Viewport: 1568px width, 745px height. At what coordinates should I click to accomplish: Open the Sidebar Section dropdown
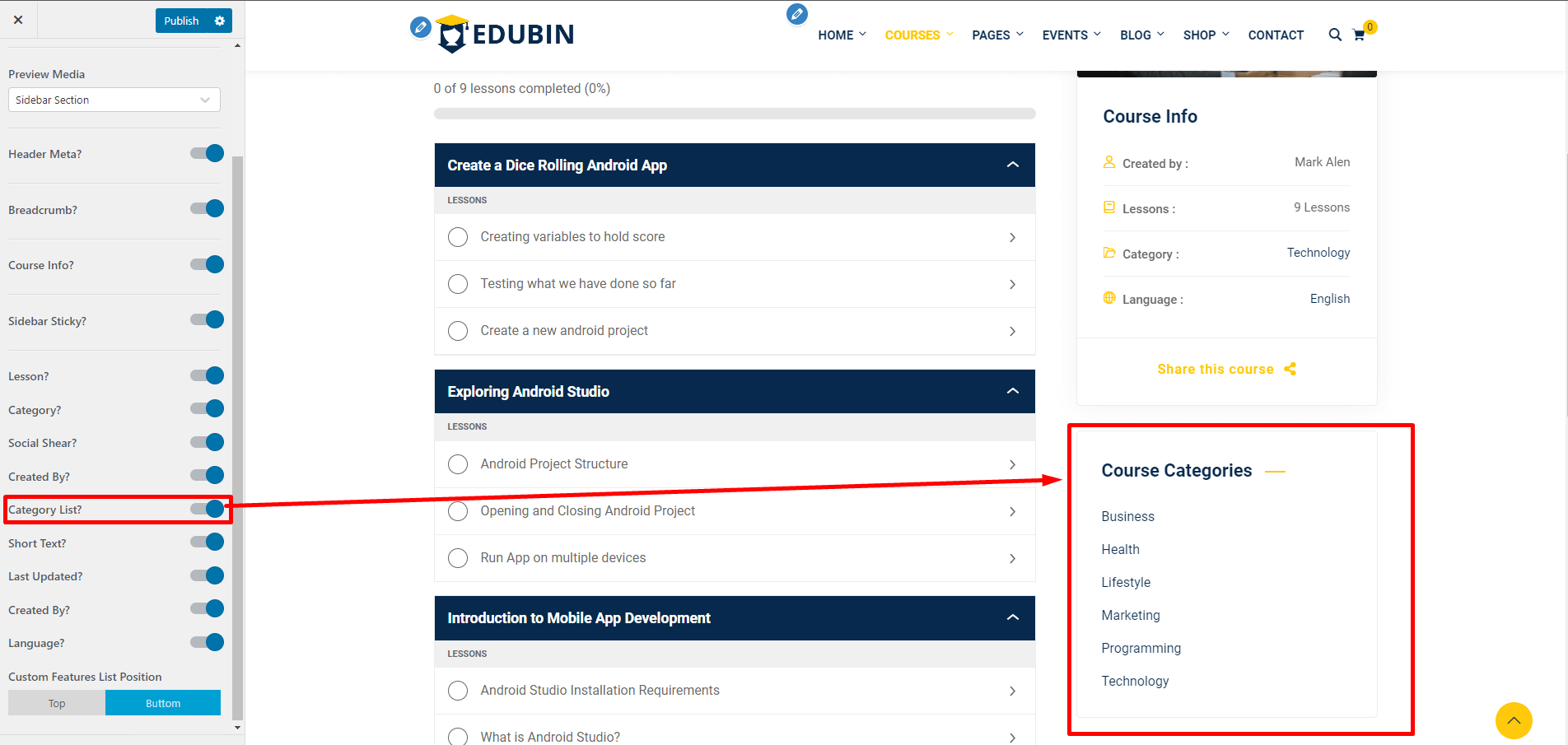[x=114, y=100]
